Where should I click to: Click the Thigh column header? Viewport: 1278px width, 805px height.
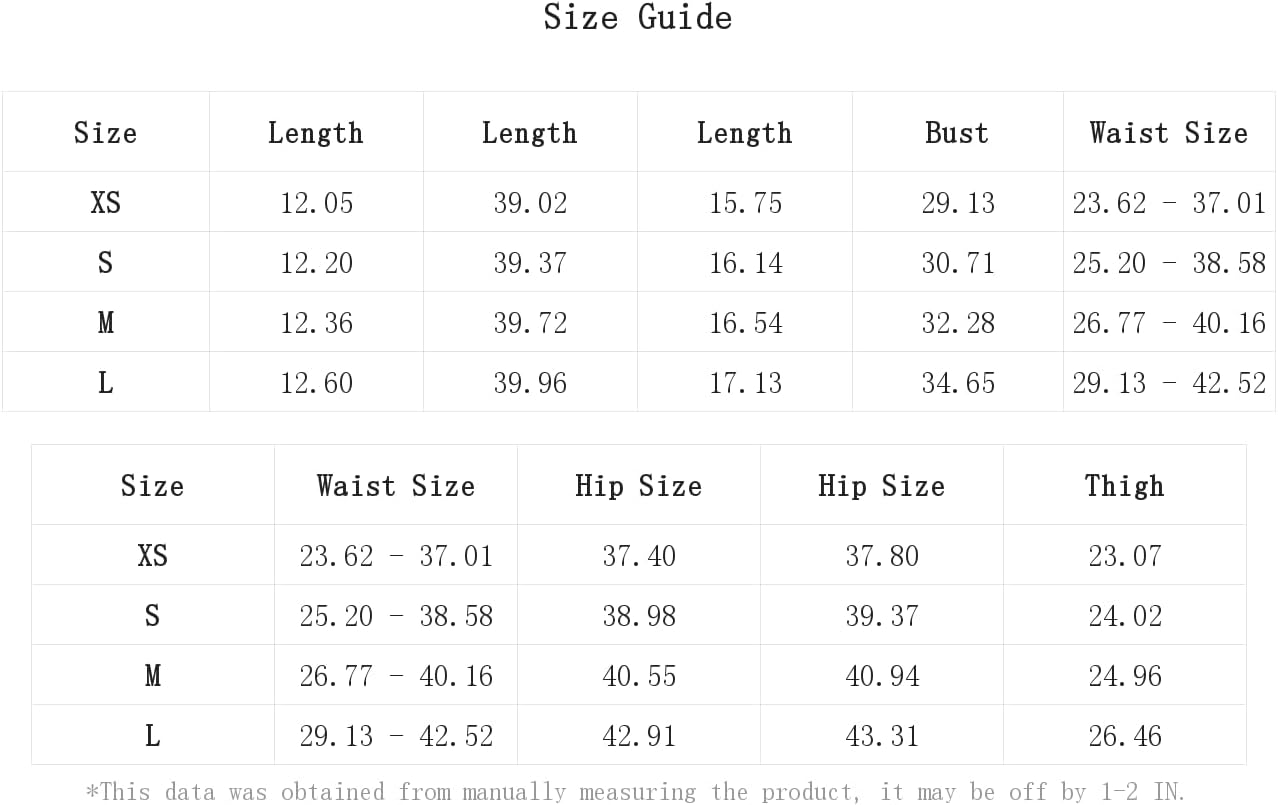pyautogui.click(x=1125, y=486)
